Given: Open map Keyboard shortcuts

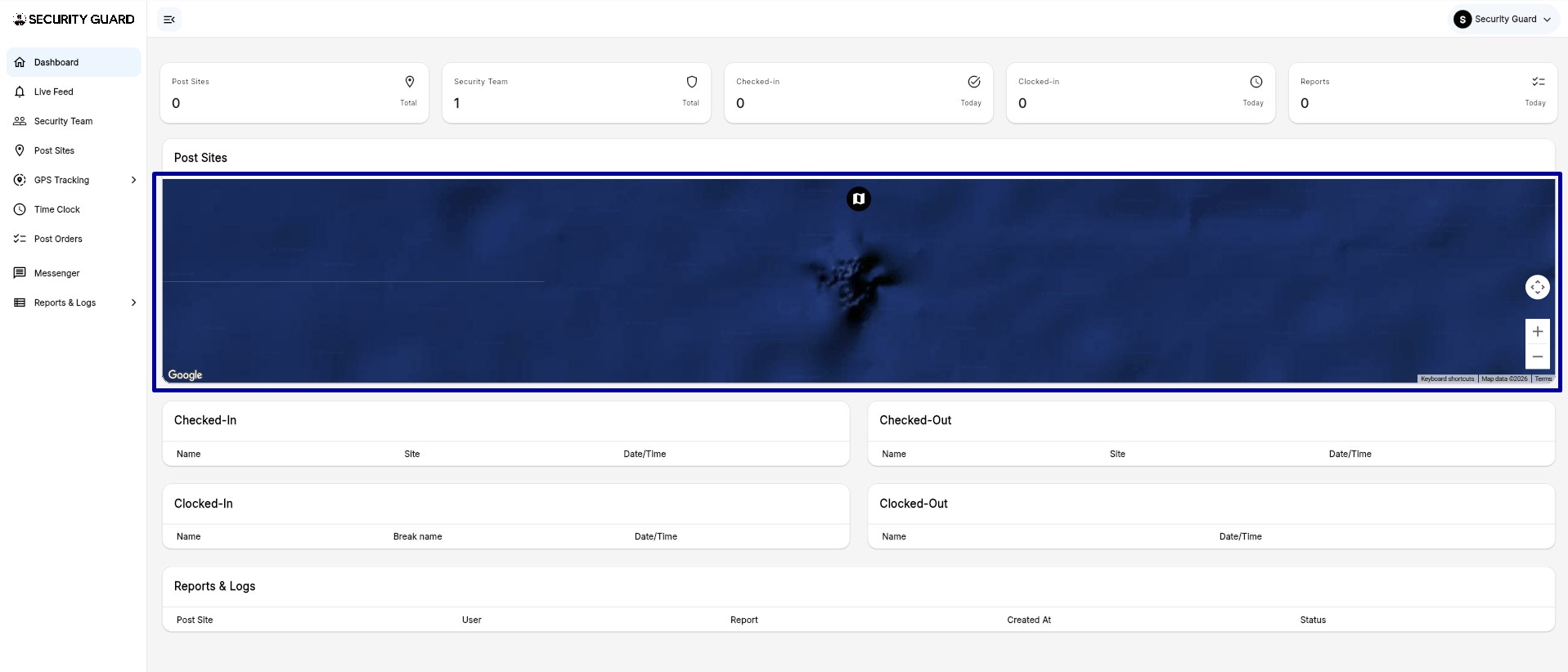Looking at the screenshot, I should [x=1447, y=379].
